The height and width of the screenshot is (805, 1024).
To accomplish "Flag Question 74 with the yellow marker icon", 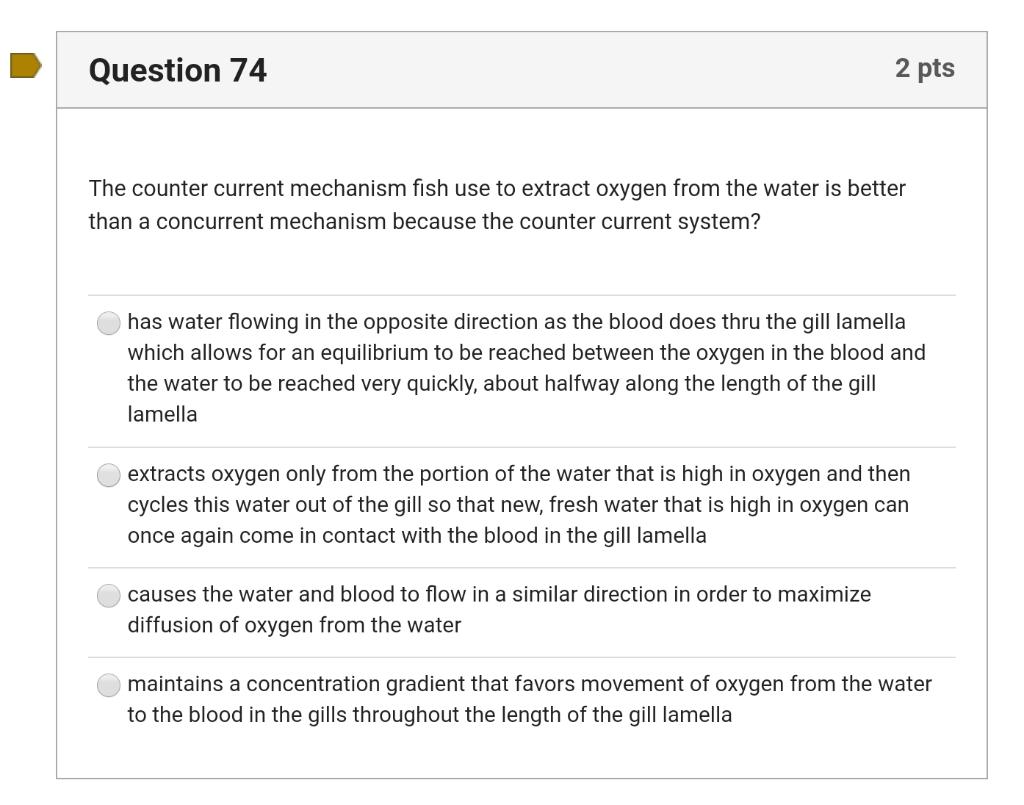I will coord(24,66).
